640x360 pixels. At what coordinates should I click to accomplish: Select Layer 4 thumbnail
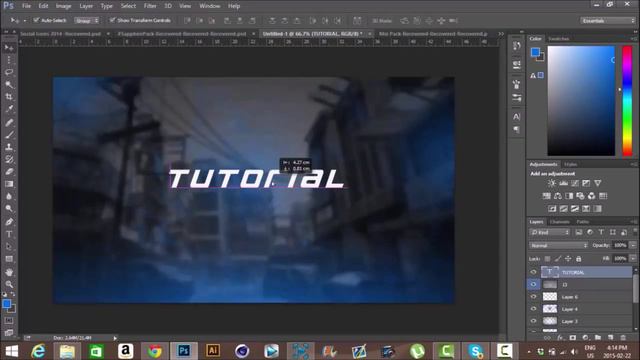click(x=550, y=309)
